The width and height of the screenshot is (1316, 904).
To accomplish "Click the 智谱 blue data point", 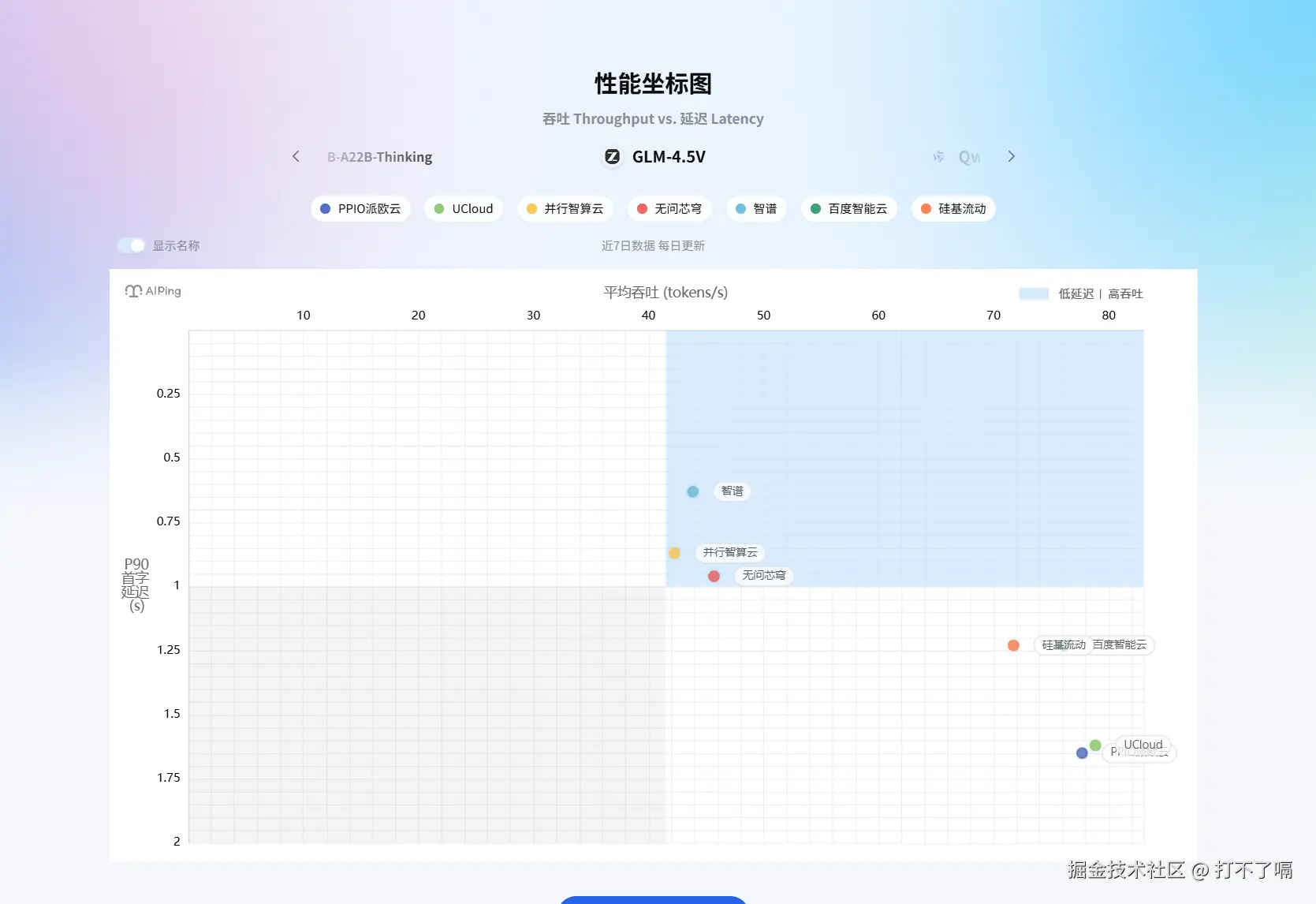I will 693,491.
